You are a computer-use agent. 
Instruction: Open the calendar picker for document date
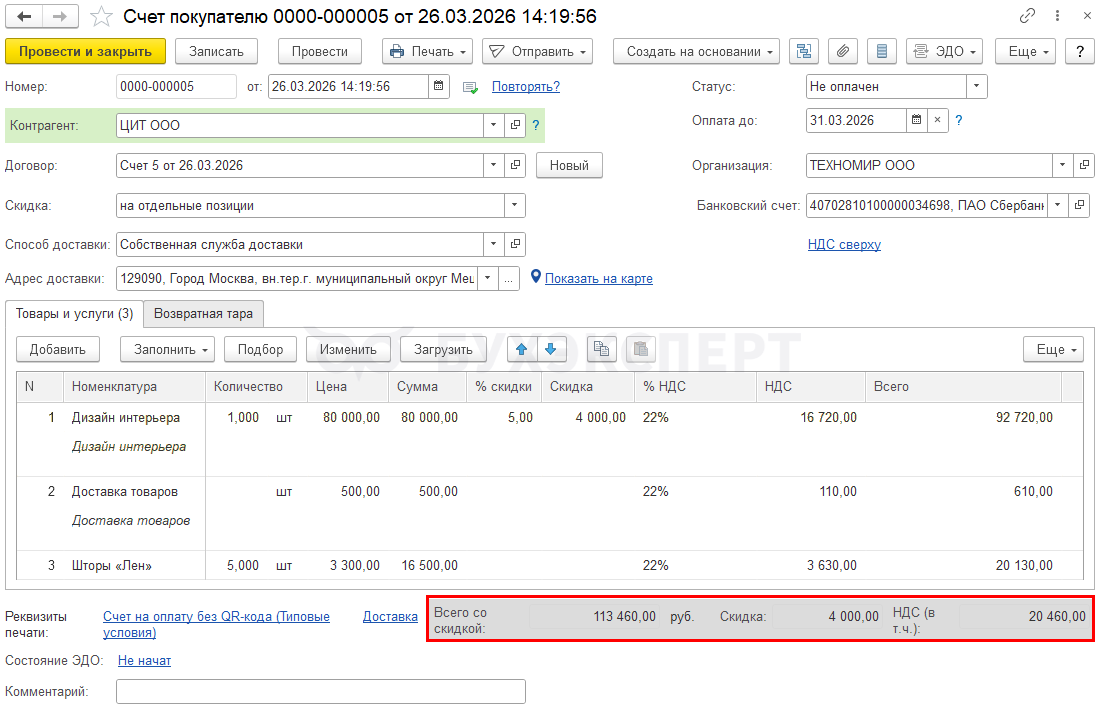tap(439, 86)
